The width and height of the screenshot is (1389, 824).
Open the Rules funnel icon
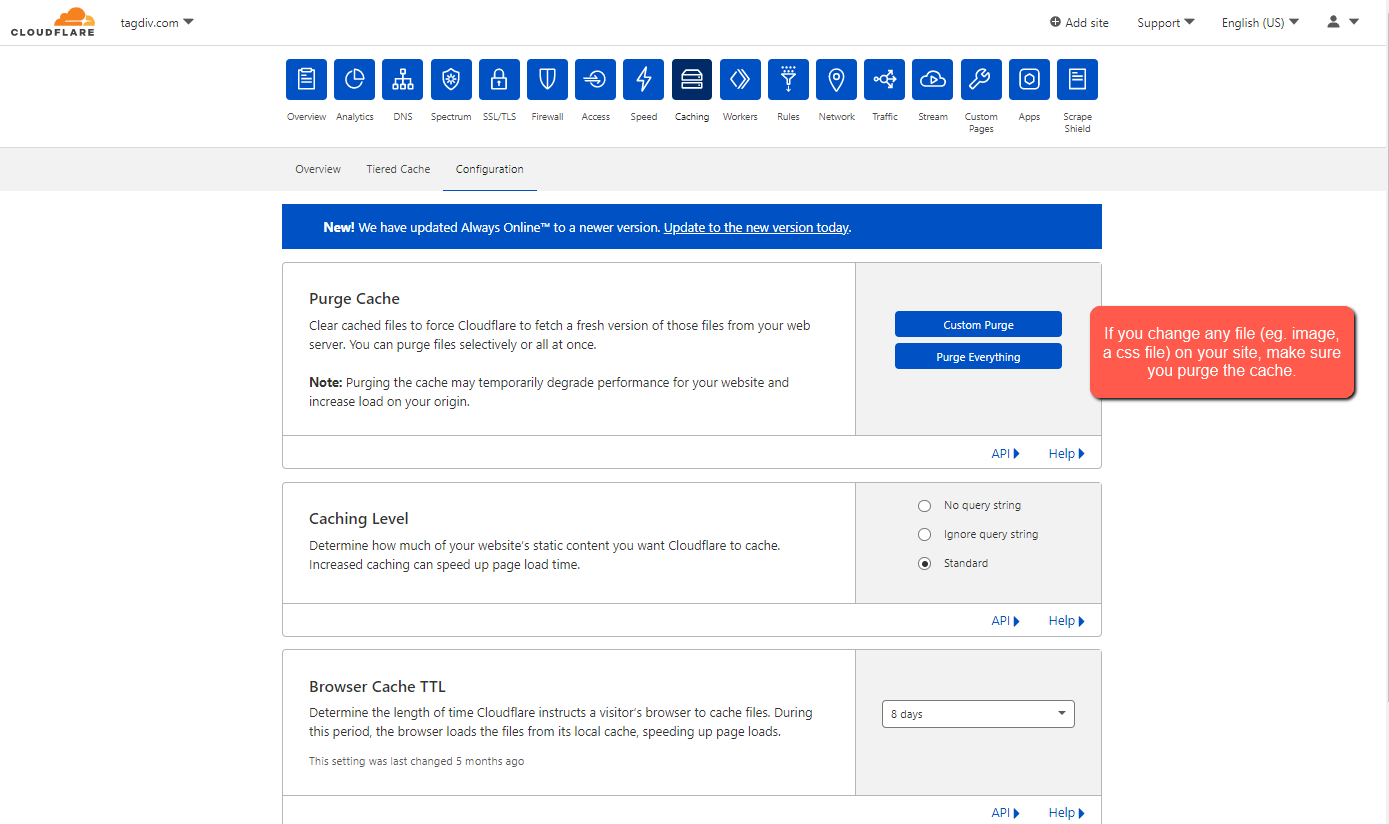[x=788, y=80]
